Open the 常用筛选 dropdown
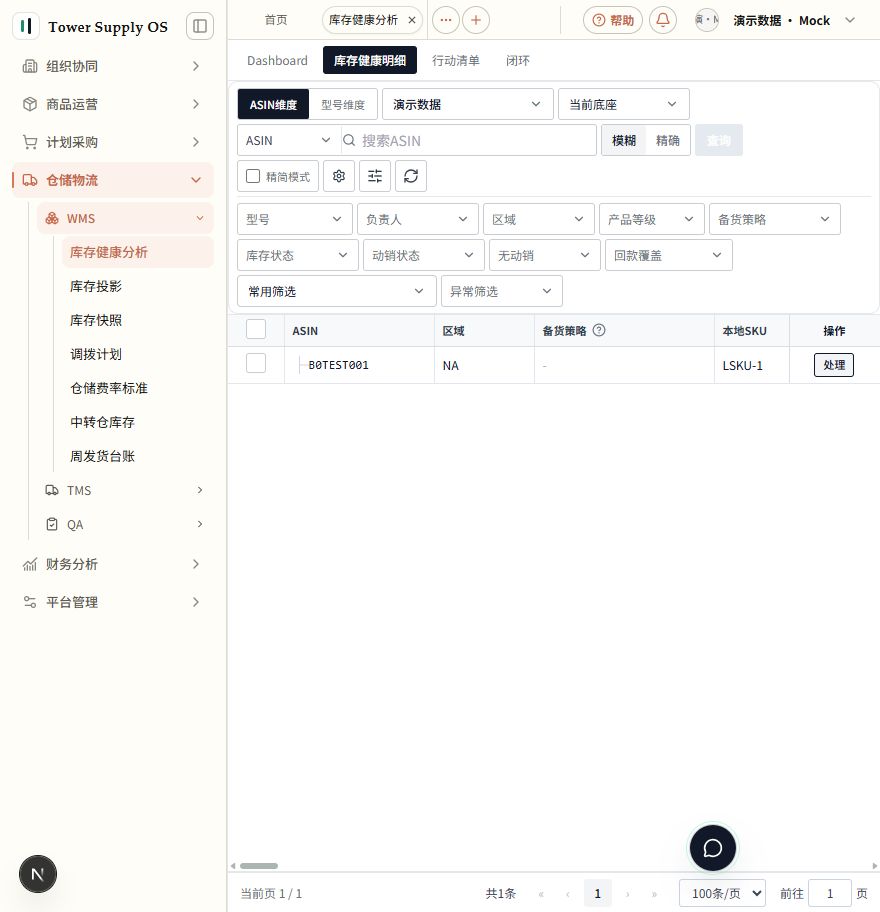 [337, 291]
